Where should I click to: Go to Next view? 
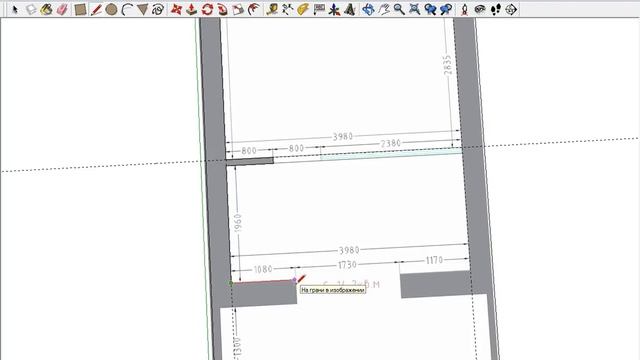(x=446, y=9)
